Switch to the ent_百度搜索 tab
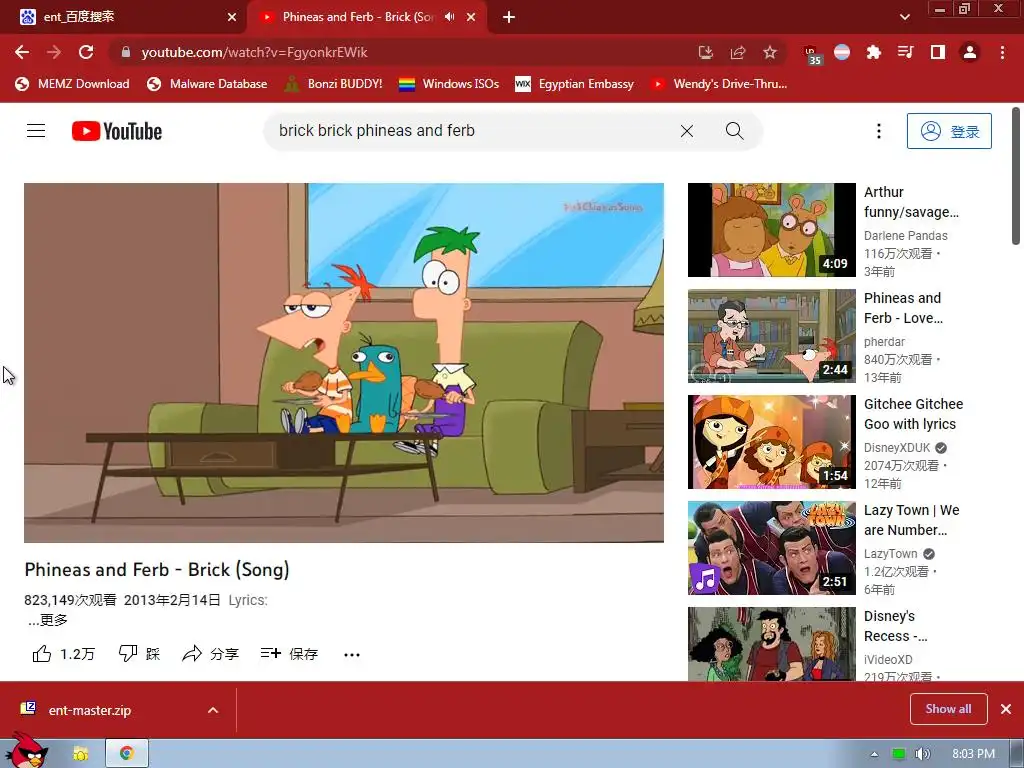Screen dimensions: 1024x768 (123, 17)
